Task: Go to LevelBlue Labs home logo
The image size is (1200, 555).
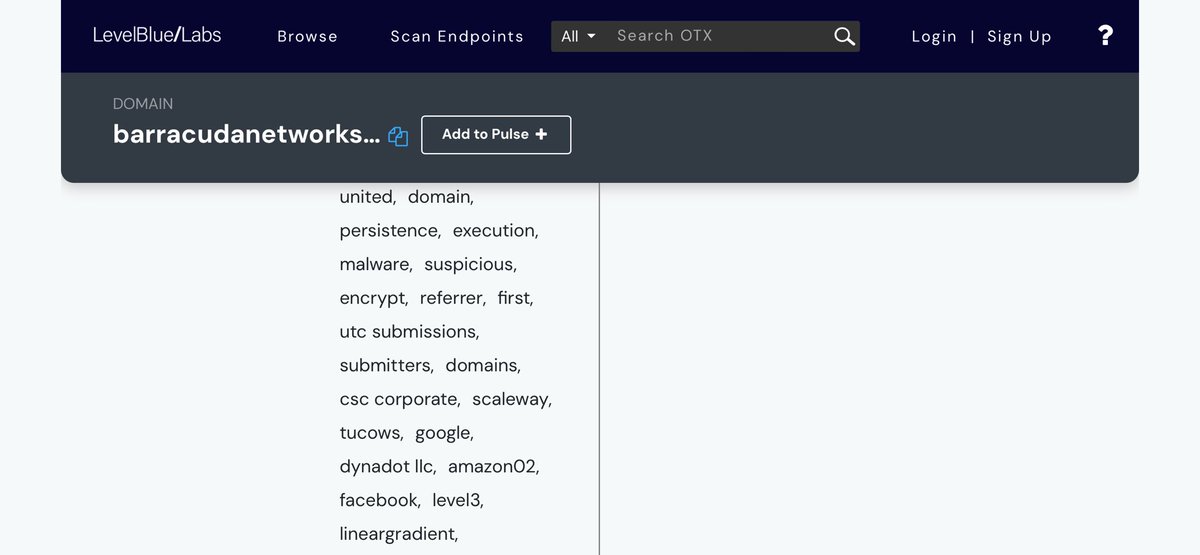Action: (157, 35)
